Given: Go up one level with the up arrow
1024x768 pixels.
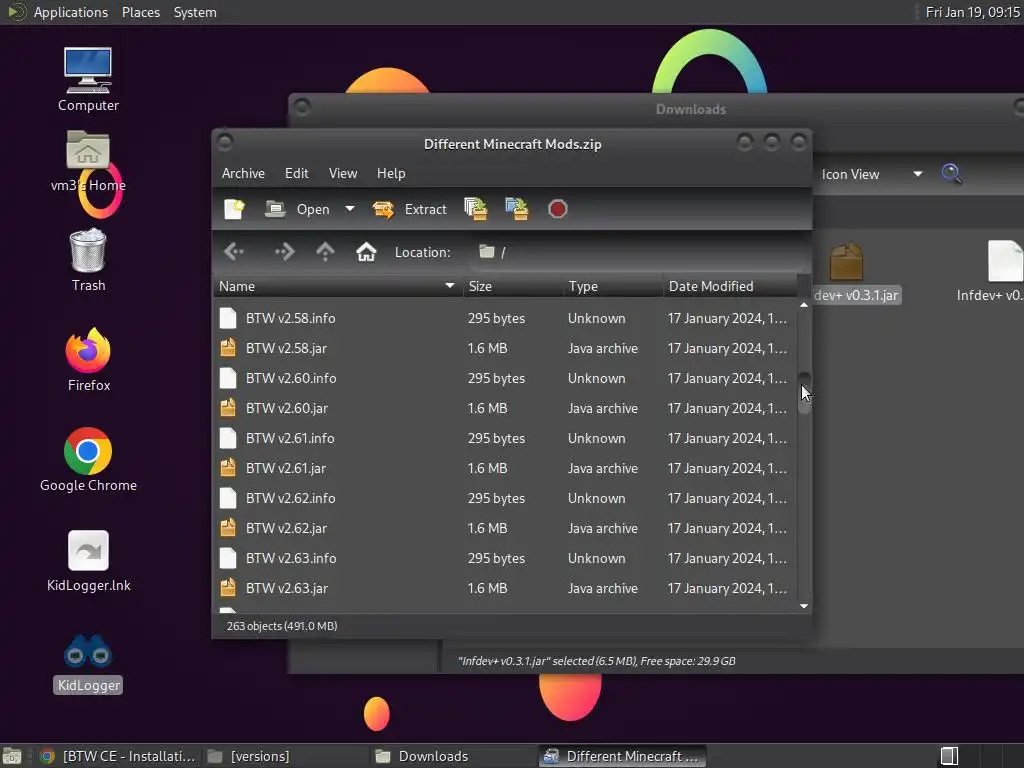Looking at the screenshot, I should (x=325, y=251).
